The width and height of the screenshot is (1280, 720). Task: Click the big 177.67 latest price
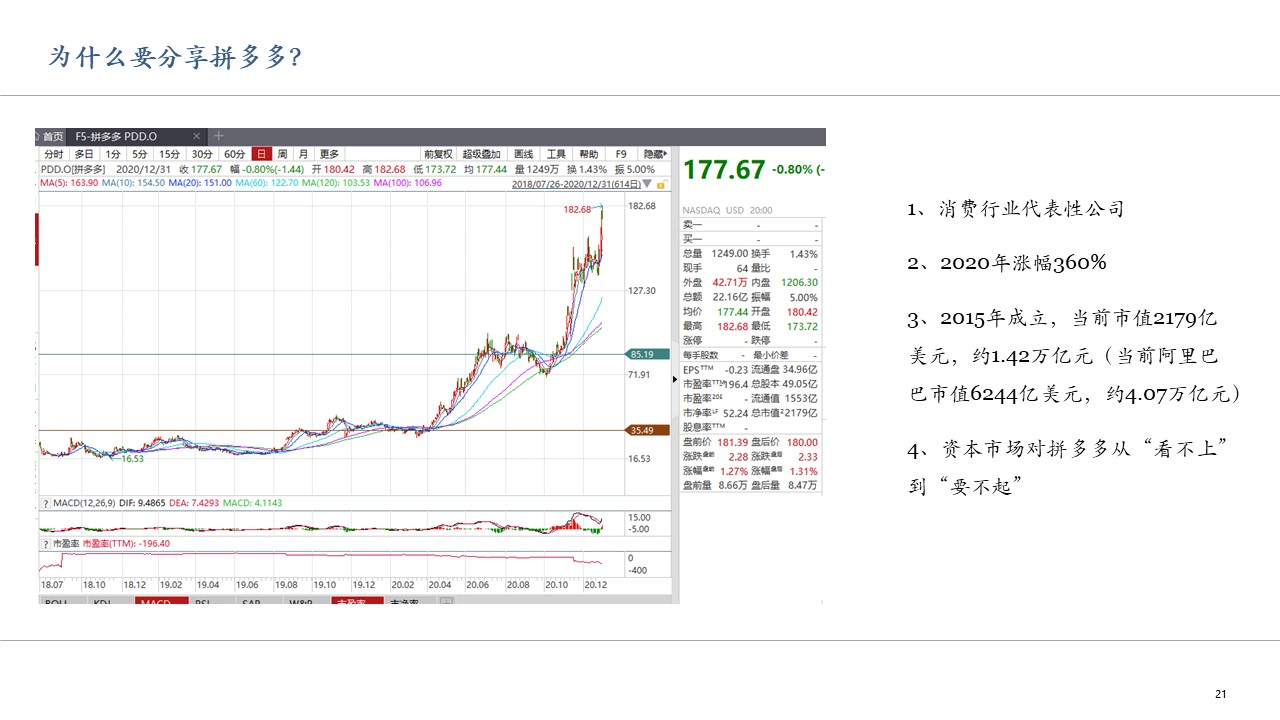click(724, 170)
